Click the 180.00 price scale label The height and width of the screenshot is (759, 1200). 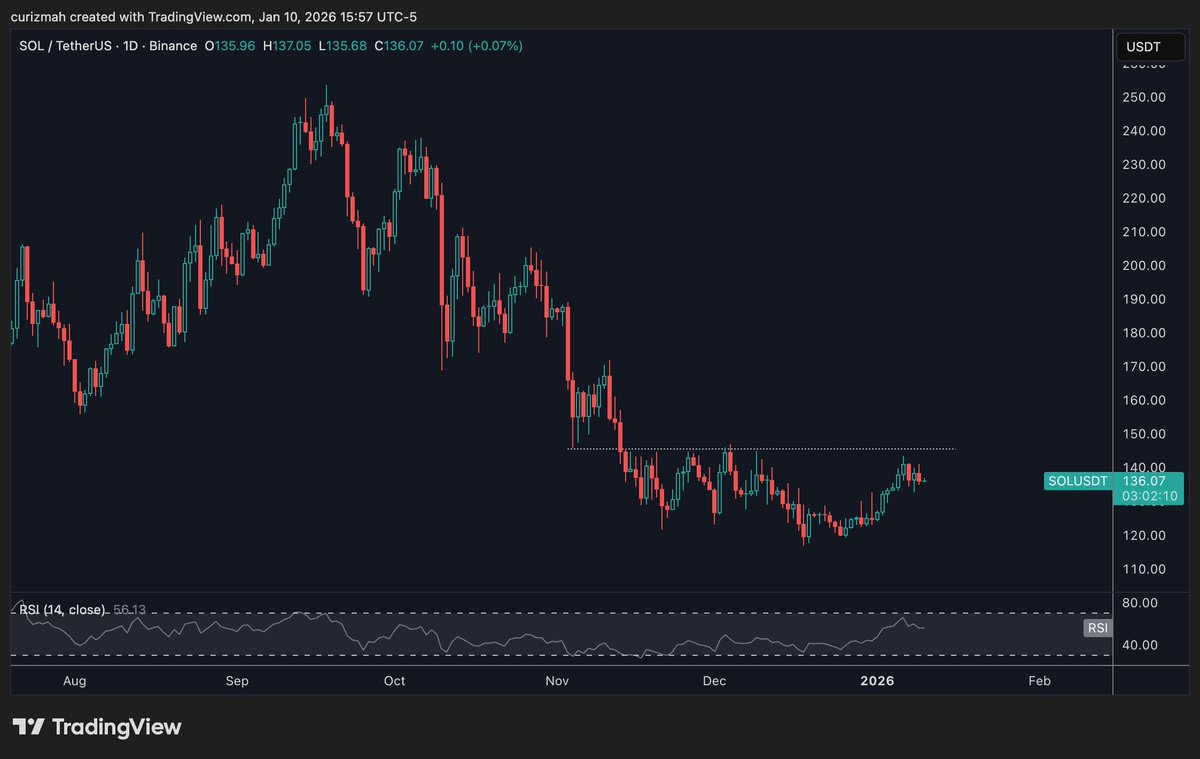(x=1143, y=333)
